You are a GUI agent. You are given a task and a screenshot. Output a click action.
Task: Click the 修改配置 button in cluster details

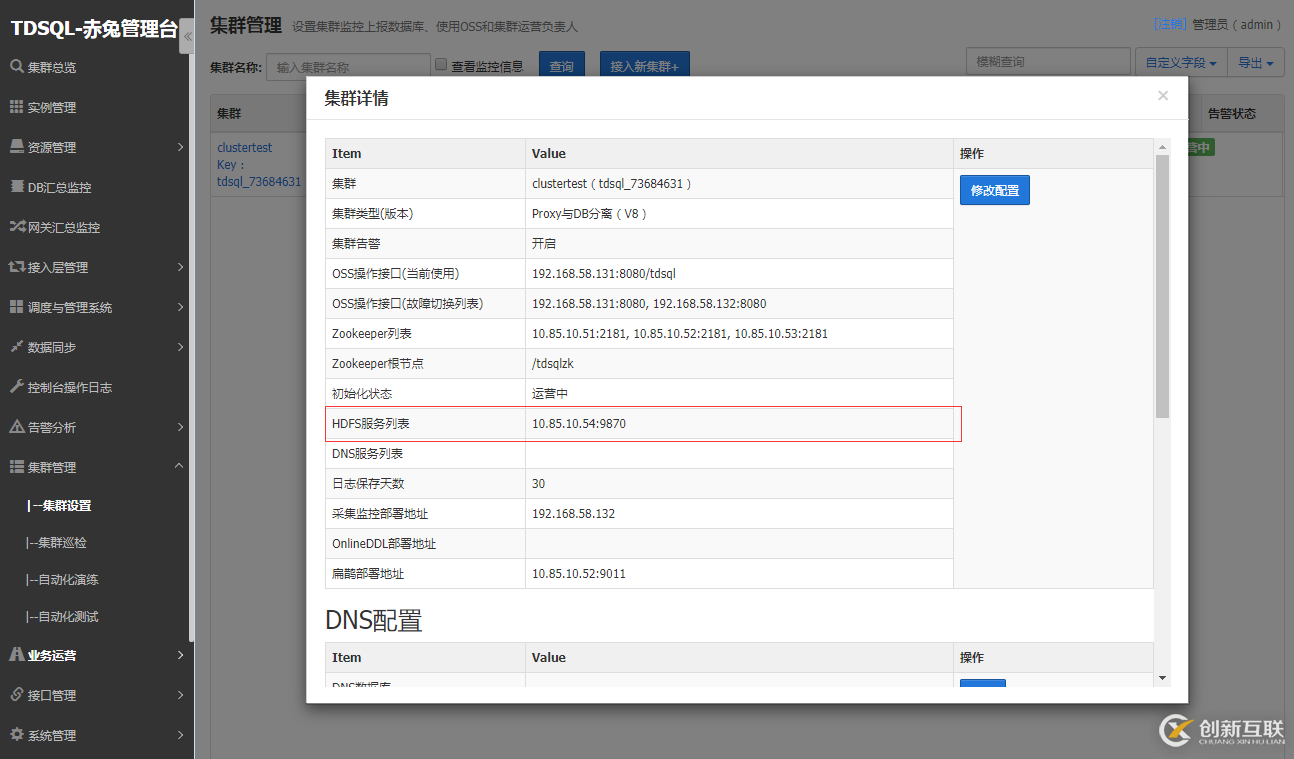tap(994, 189)
